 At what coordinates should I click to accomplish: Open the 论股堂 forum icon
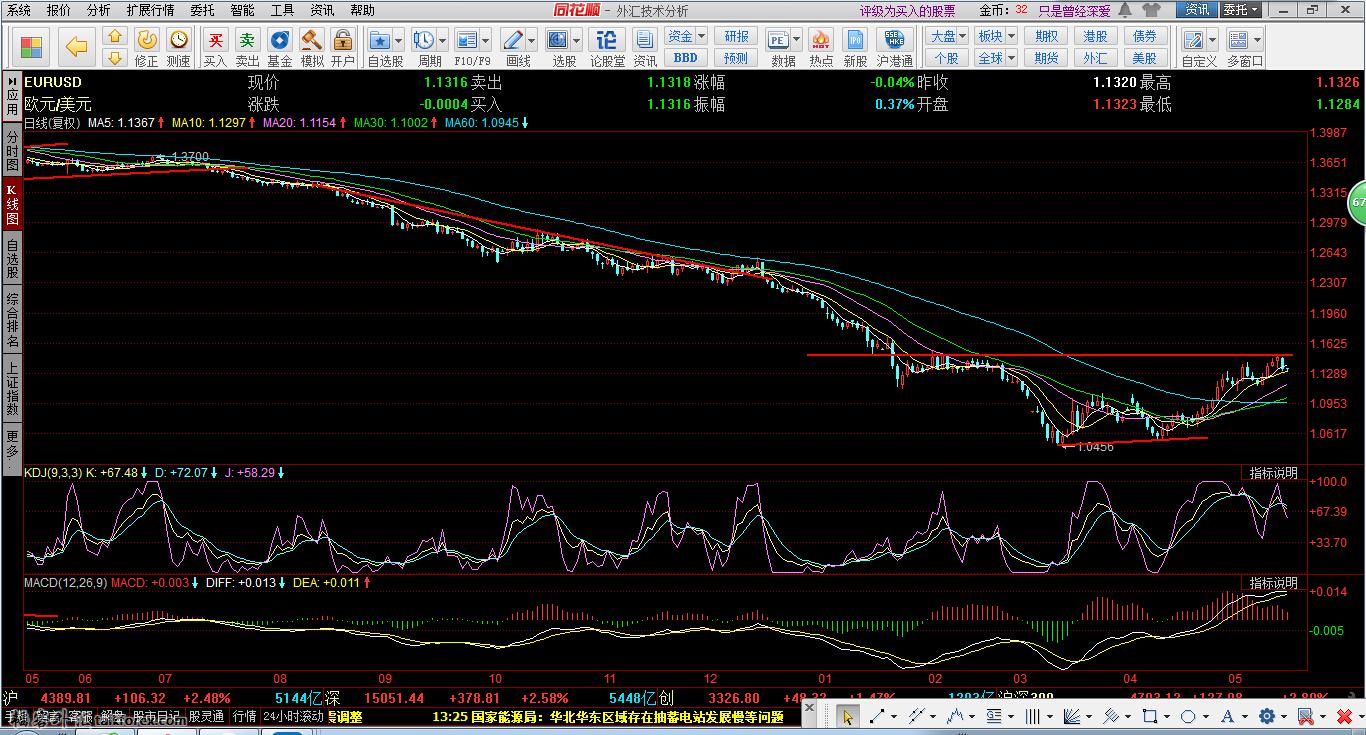point(606,40)
